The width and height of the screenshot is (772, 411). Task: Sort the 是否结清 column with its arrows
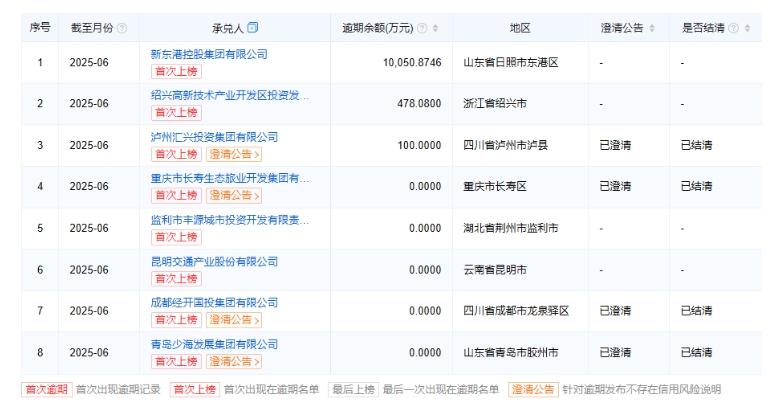coord(747,28)
